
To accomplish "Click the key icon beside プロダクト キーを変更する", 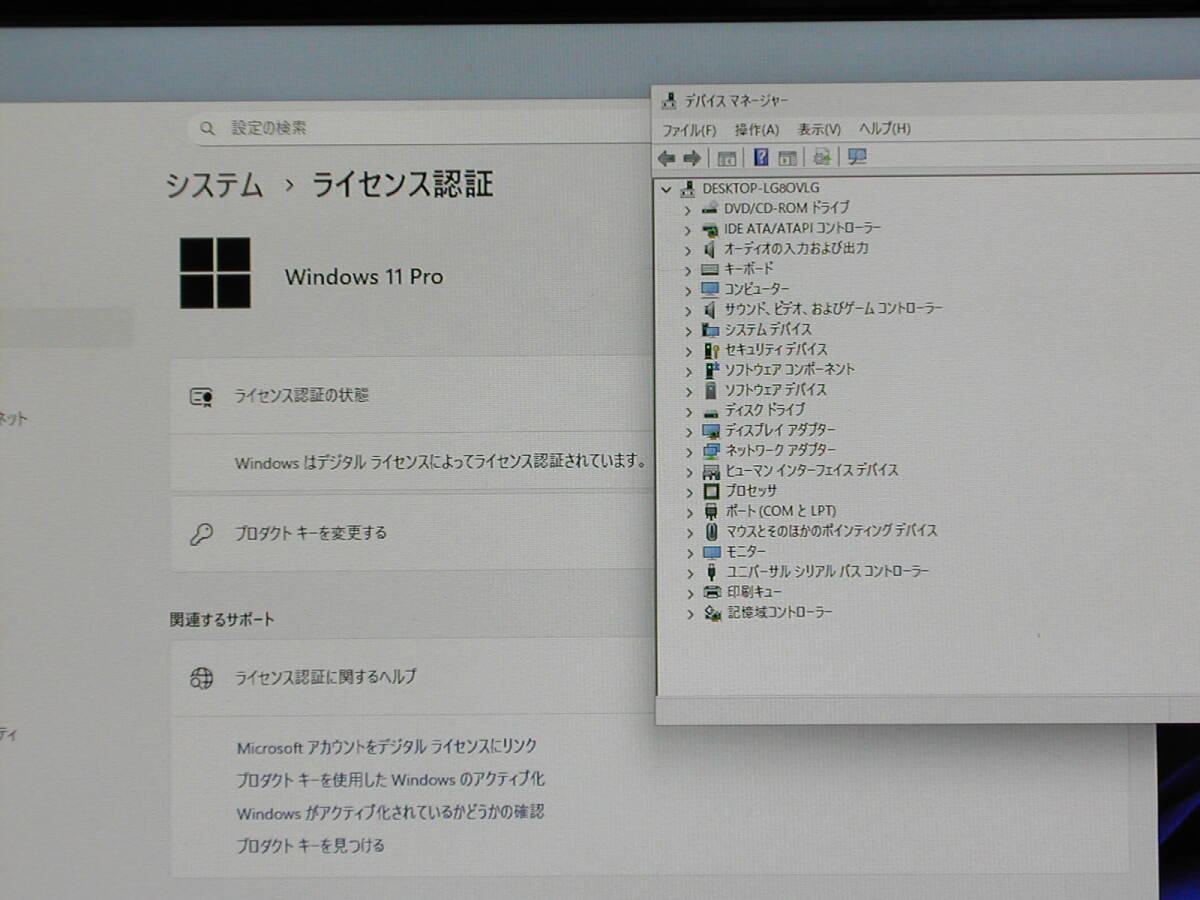I will pyautogui.click(x=201, y=534).
